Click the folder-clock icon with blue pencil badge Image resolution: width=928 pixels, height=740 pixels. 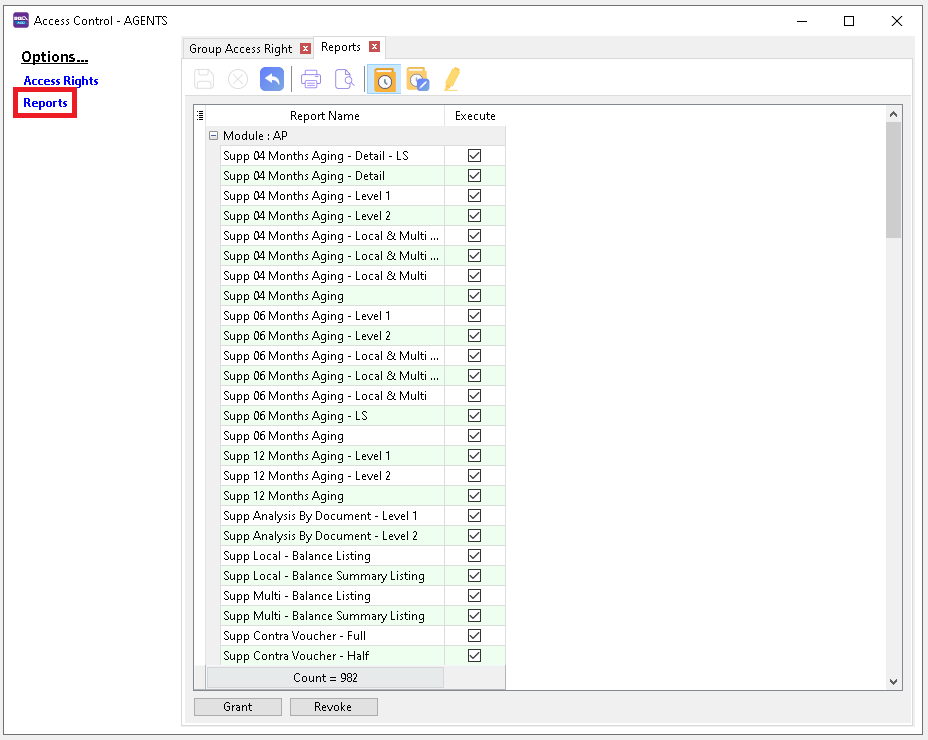pyautogui.click(x=417, y=79)
